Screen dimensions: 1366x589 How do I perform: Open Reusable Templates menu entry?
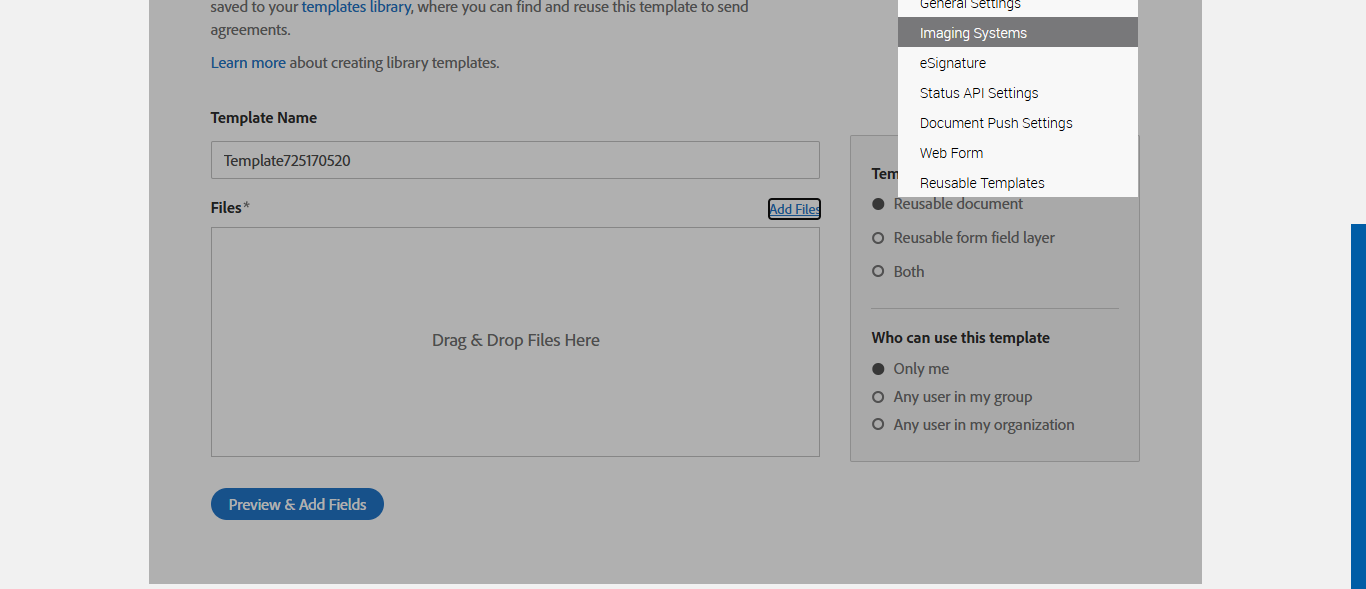(x=982, y=183)
